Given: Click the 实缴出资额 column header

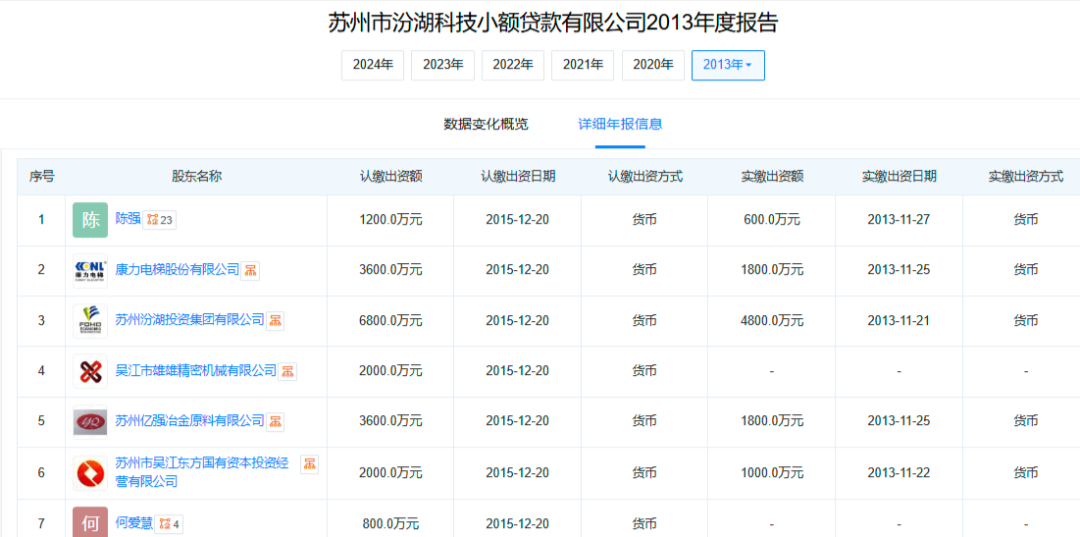Looking at the screenshot, I should [772, 176].
